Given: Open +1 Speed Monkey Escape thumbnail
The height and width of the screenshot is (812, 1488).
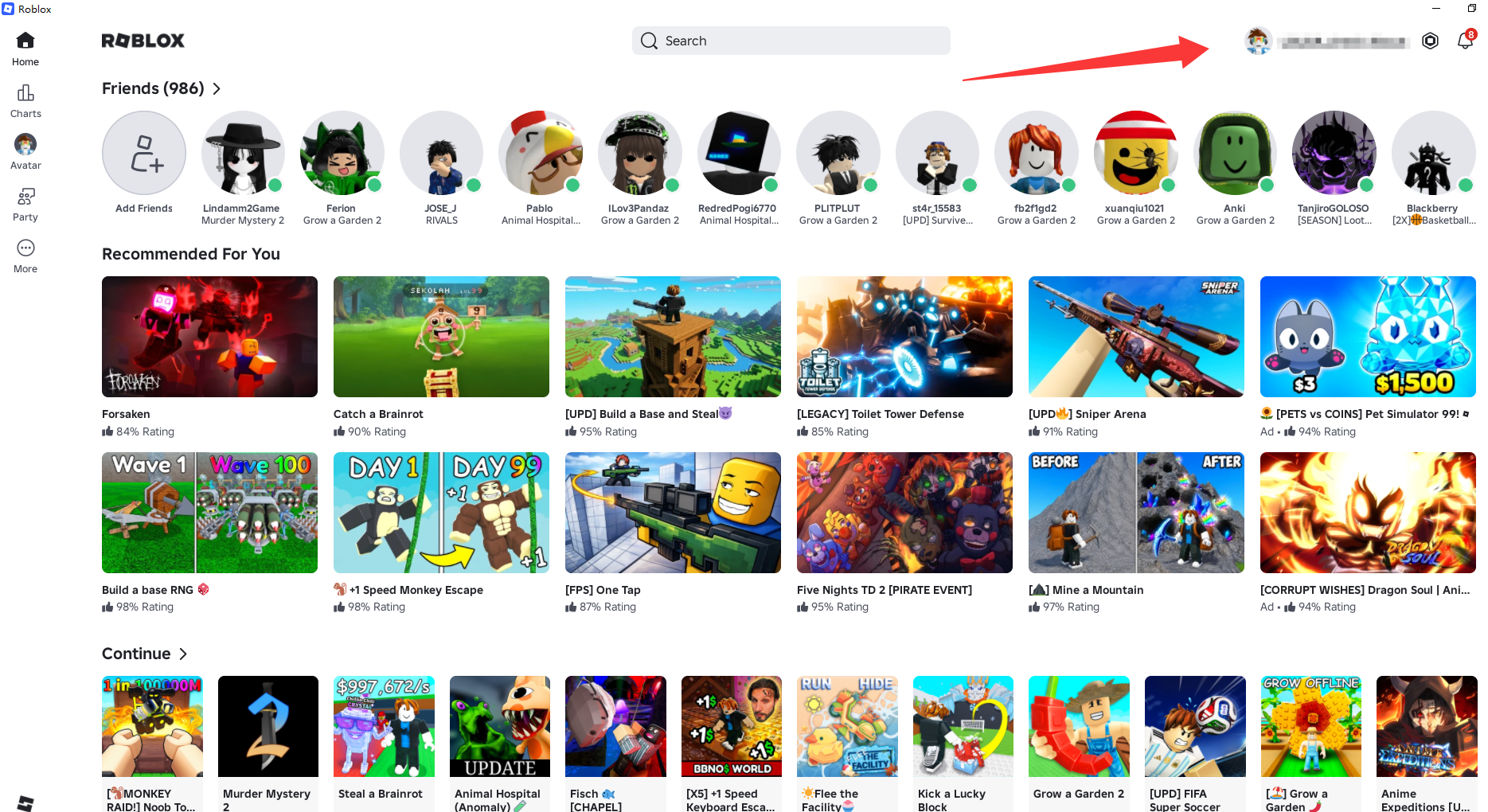Looking at the screenshot, I should (441, 513).
